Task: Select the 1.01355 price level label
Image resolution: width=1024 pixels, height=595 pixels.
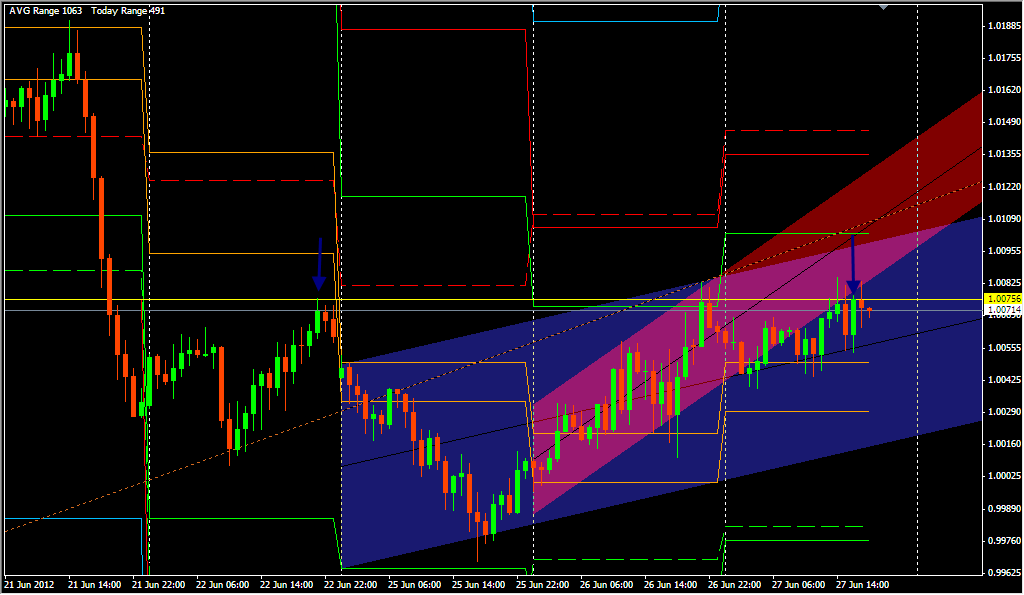Action: 1004,154
